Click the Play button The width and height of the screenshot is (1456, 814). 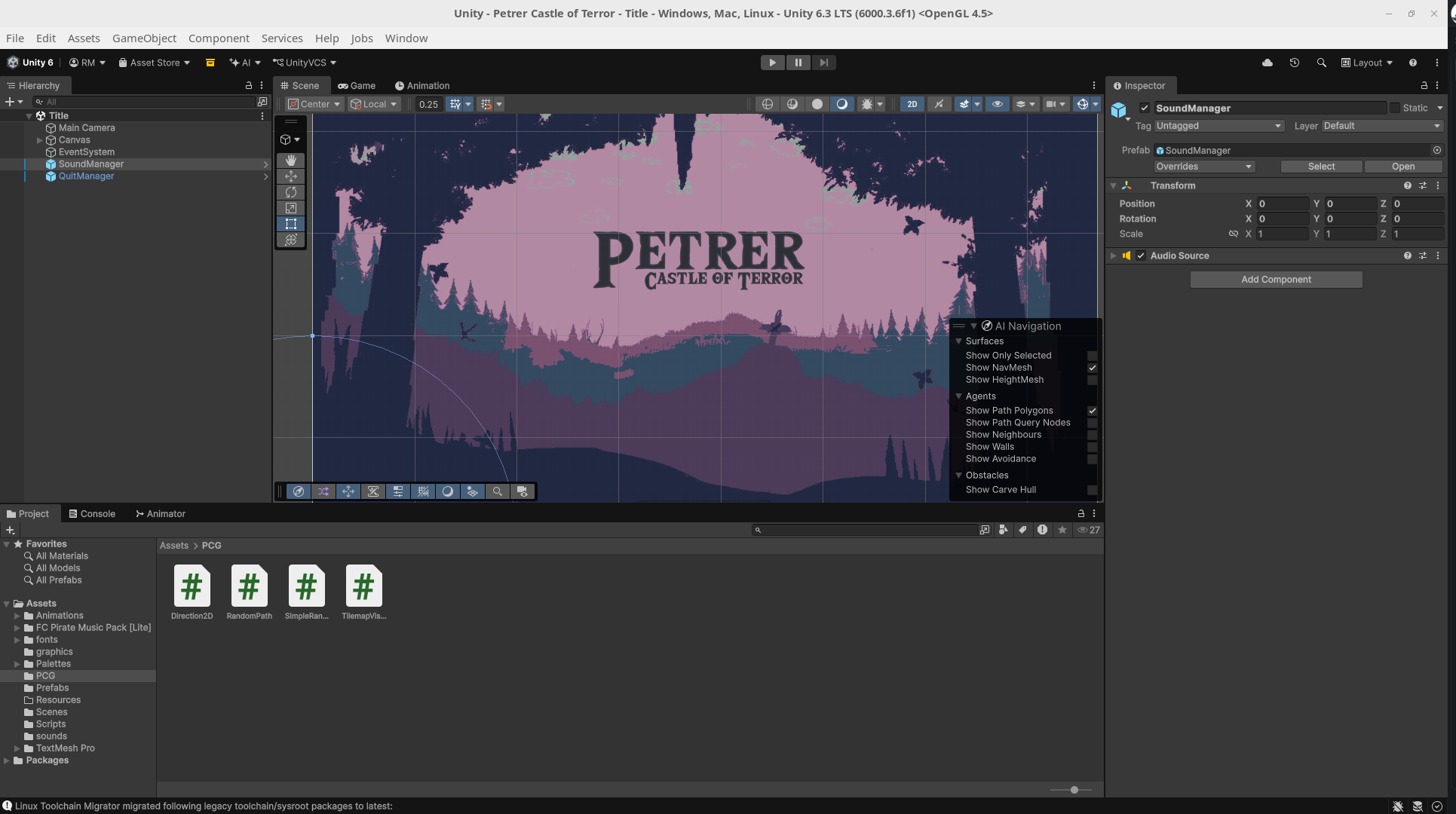coord(772,63)
